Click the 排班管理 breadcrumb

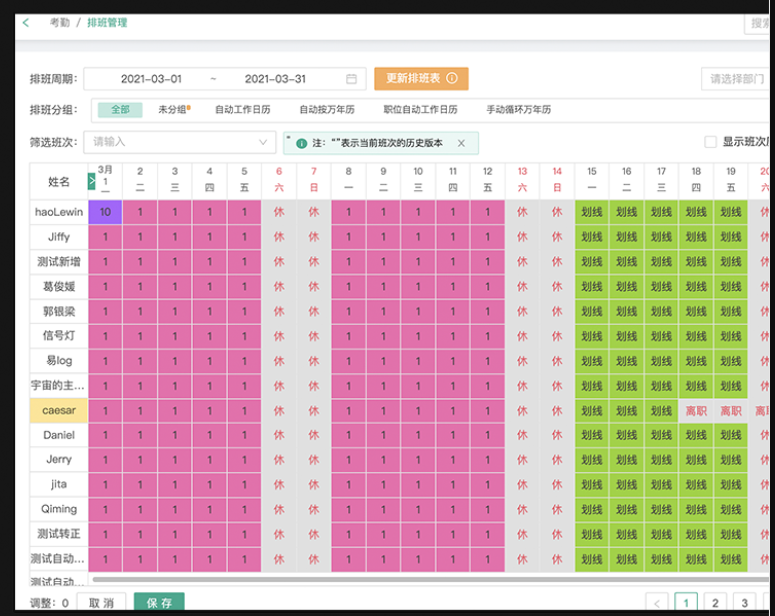tap(107, 23)
